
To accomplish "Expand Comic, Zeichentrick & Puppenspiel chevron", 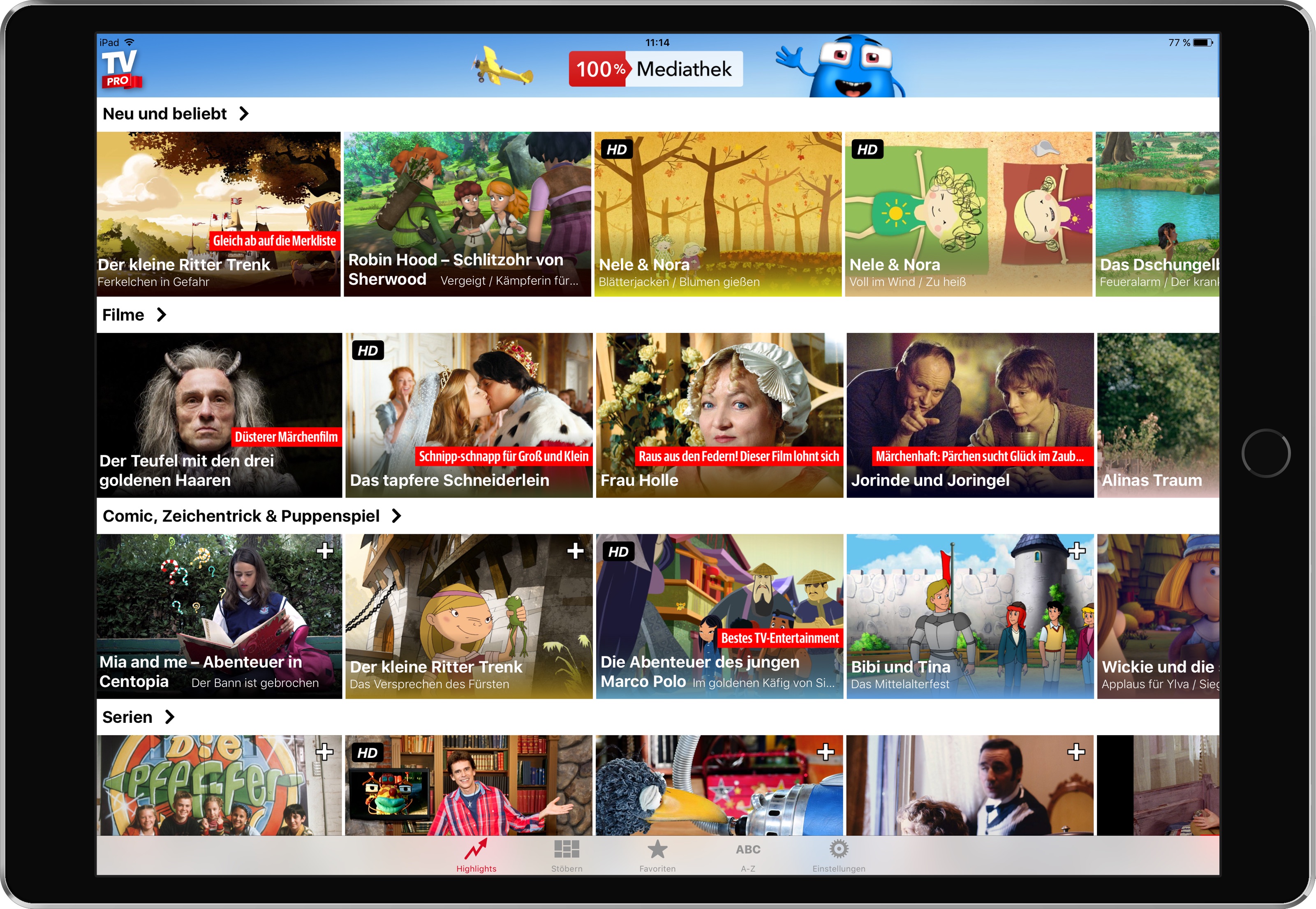I will (x=396, y=516).
